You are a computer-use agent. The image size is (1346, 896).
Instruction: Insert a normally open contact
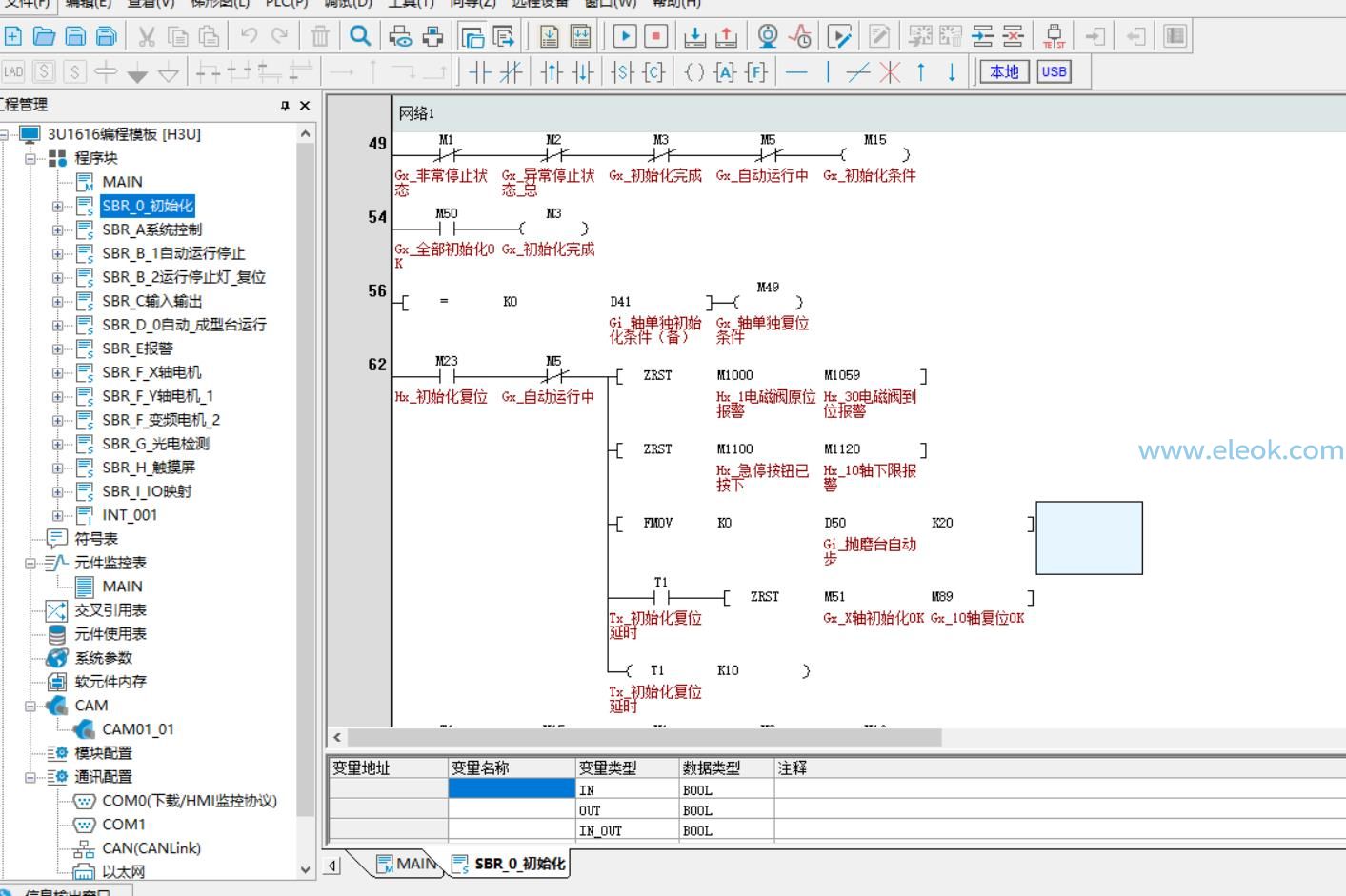point(480,71)
